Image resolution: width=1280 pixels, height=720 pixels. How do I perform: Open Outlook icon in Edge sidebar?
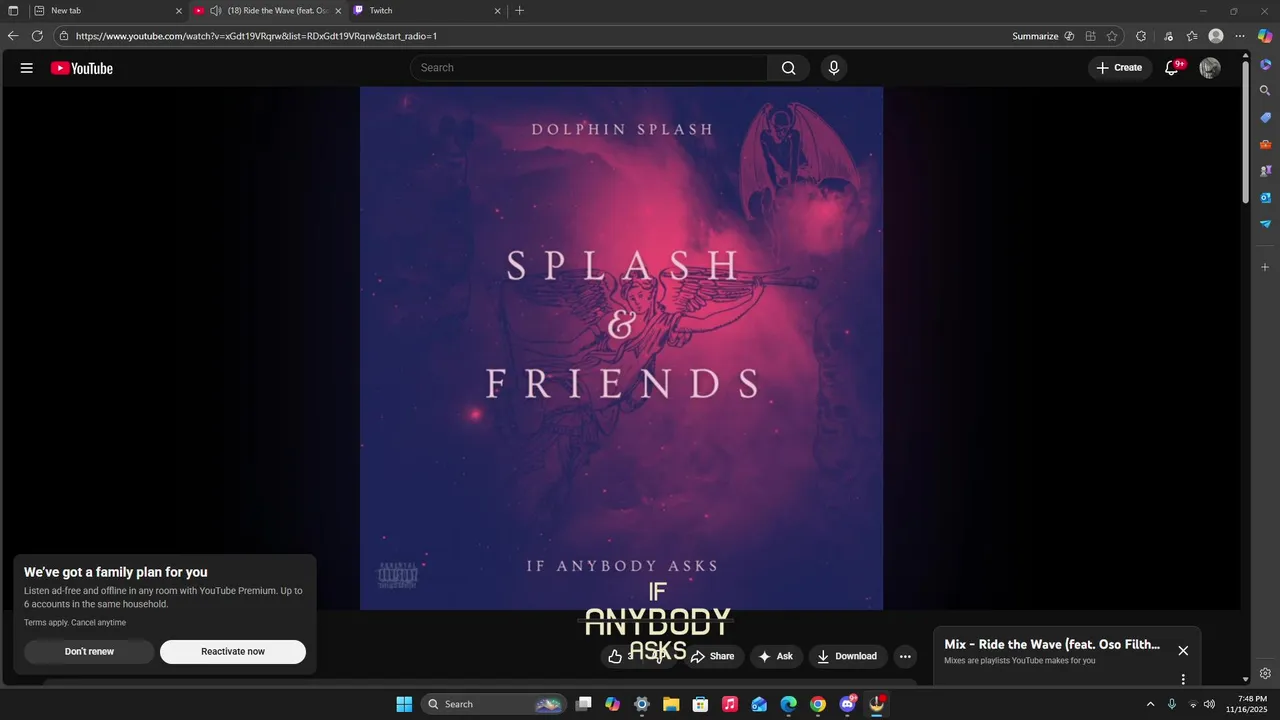click(x=1265, y=197)
